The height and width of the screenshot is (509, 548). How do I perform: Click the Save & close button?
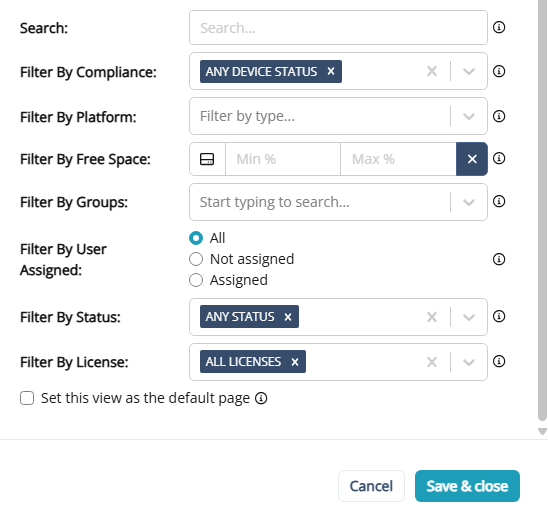click(x=467, y=486)
